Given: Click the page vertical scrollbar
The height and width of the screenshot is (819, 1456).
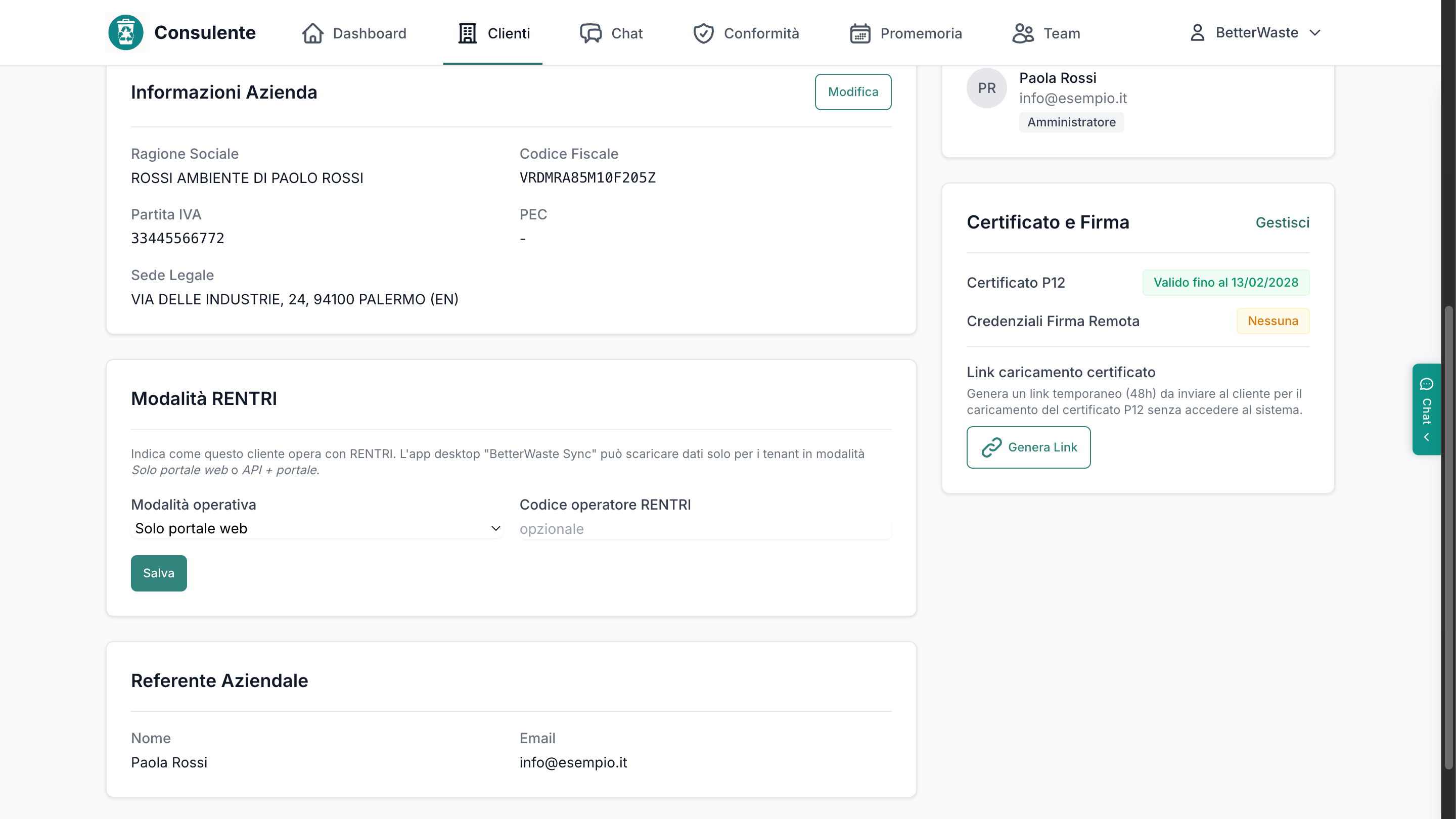Looking at the screenshot, I should (x=1448, y=537).
